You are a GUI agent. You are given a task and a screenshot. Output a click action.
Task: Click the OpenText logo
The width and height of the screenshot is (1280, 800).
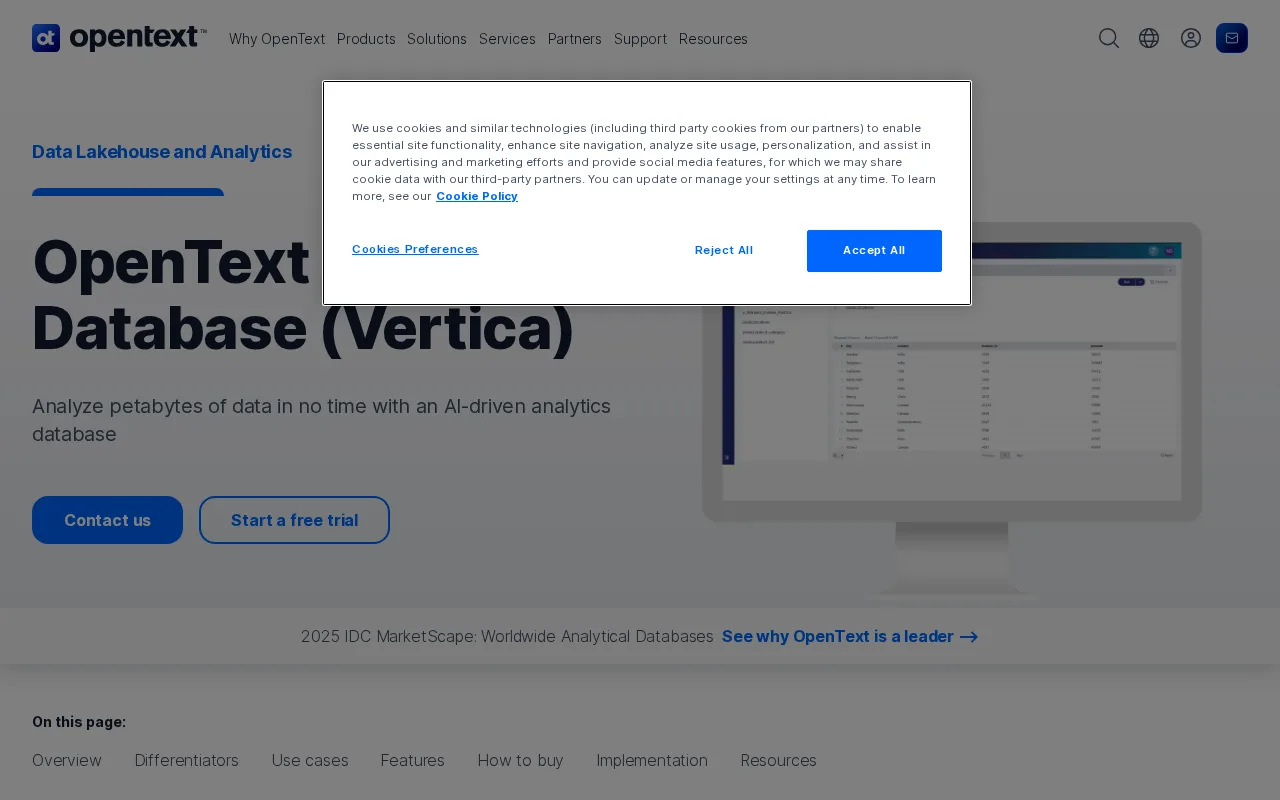119,38
